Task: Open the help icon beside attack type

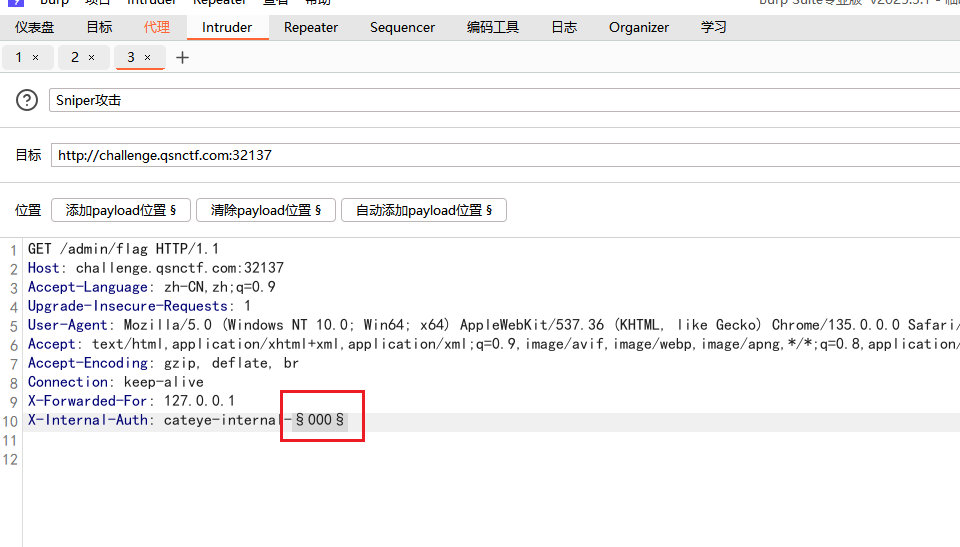Action: click(27, 100)
